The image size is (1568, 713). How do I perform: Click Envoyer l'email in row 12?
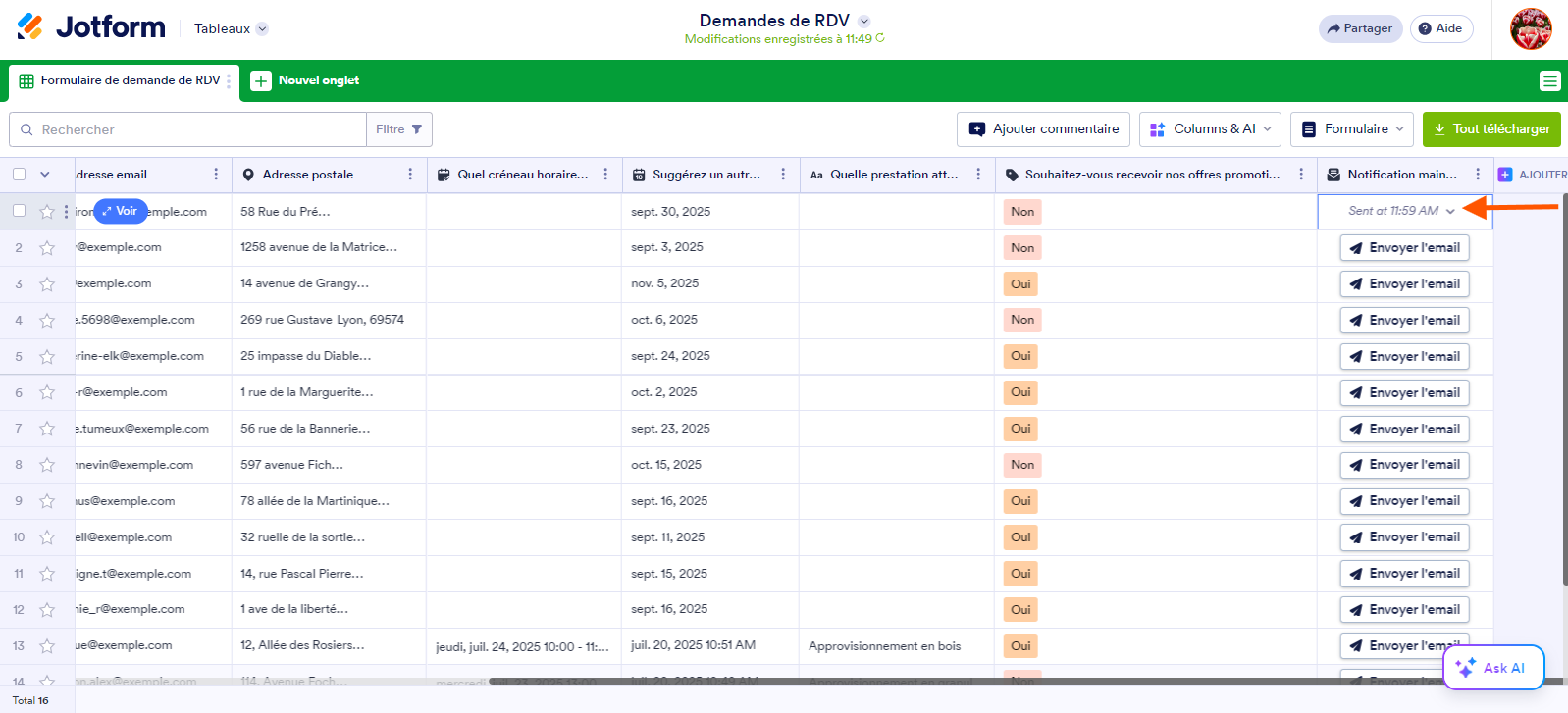click(1404, 610)
